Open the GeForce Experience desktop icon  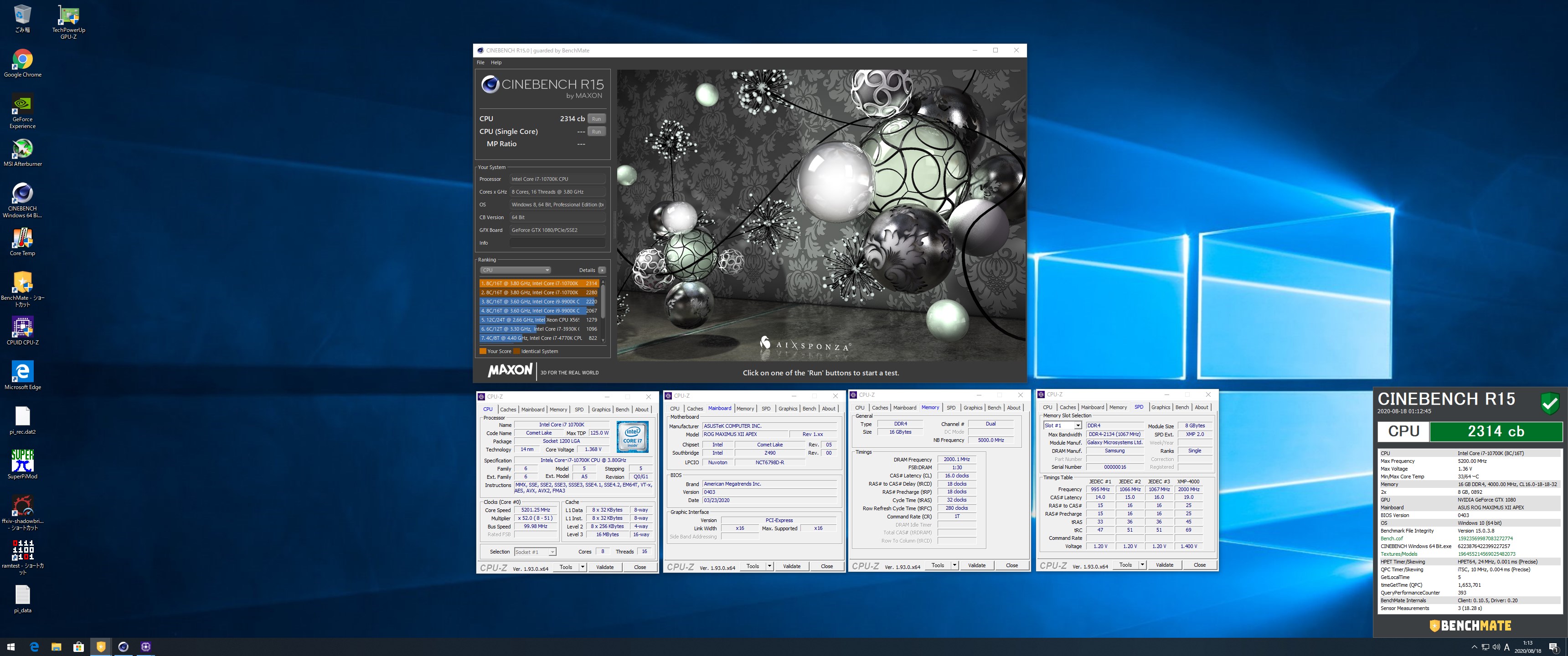[x=22, y=111]
